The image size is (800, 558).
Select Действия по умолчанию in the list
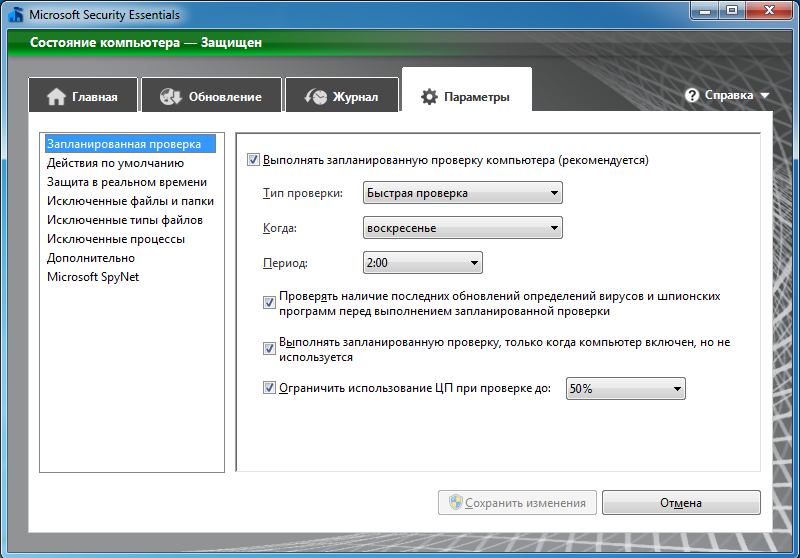[115, 163]
